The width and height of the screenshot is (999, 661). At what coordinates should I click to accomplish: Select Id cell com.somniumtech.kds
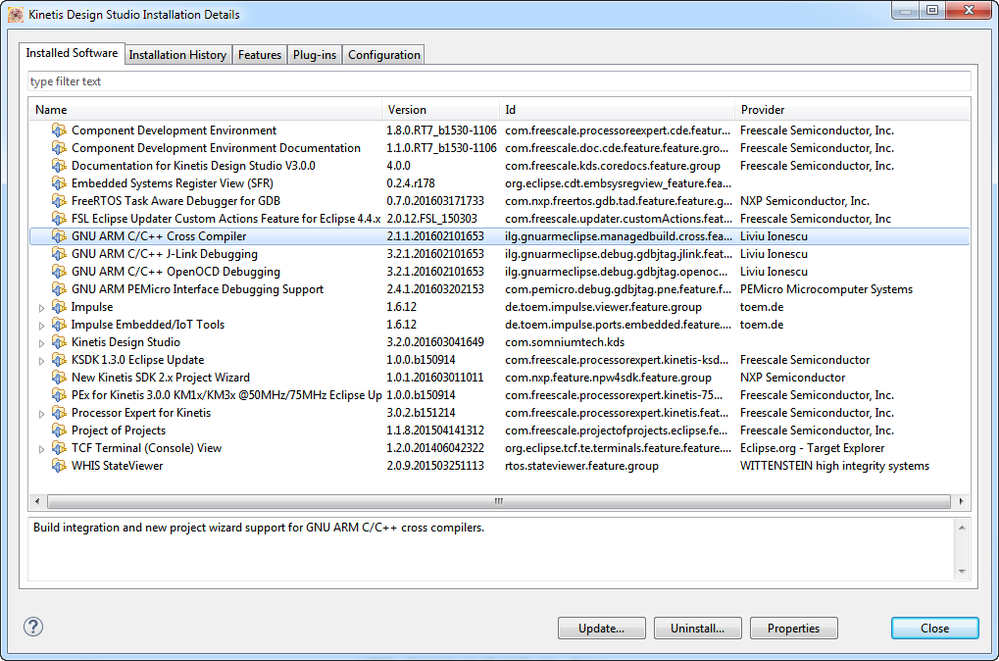(564, 342)
